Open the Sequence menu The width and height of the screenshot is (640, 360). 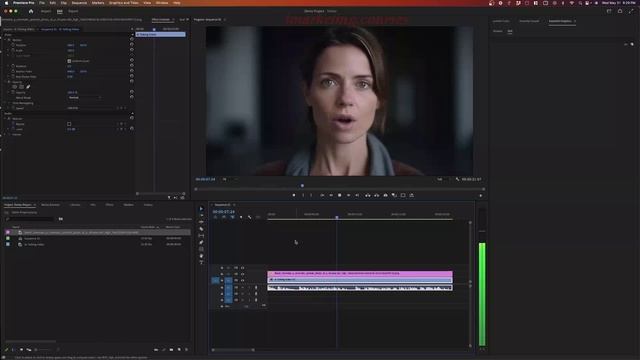pos(79,3)
